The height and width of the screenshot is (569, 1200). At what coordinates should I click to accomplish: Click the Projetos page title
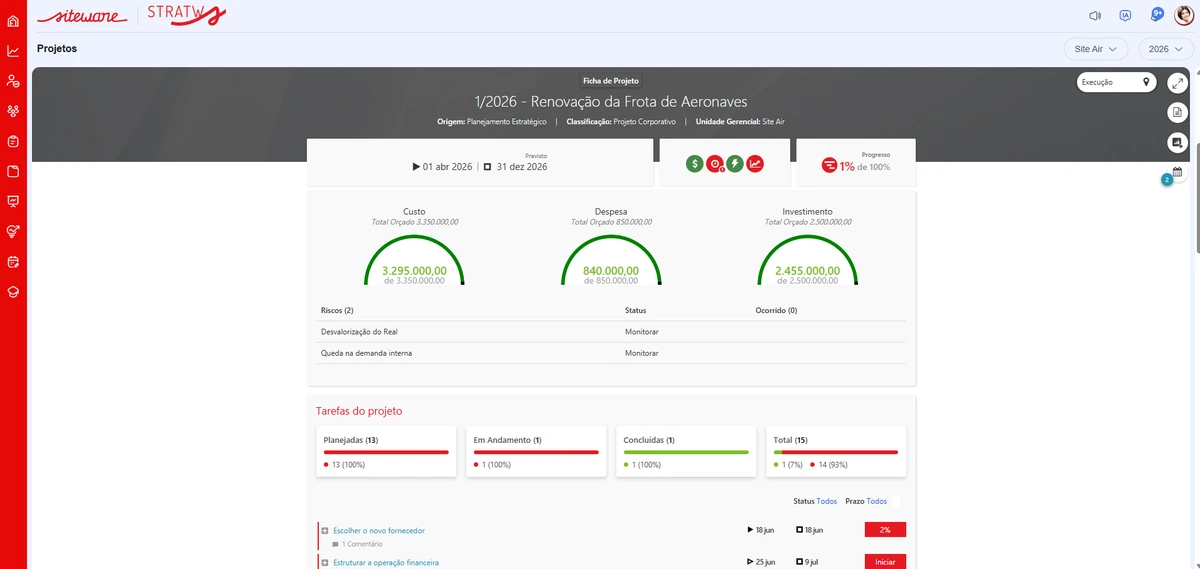coord(57,48)
